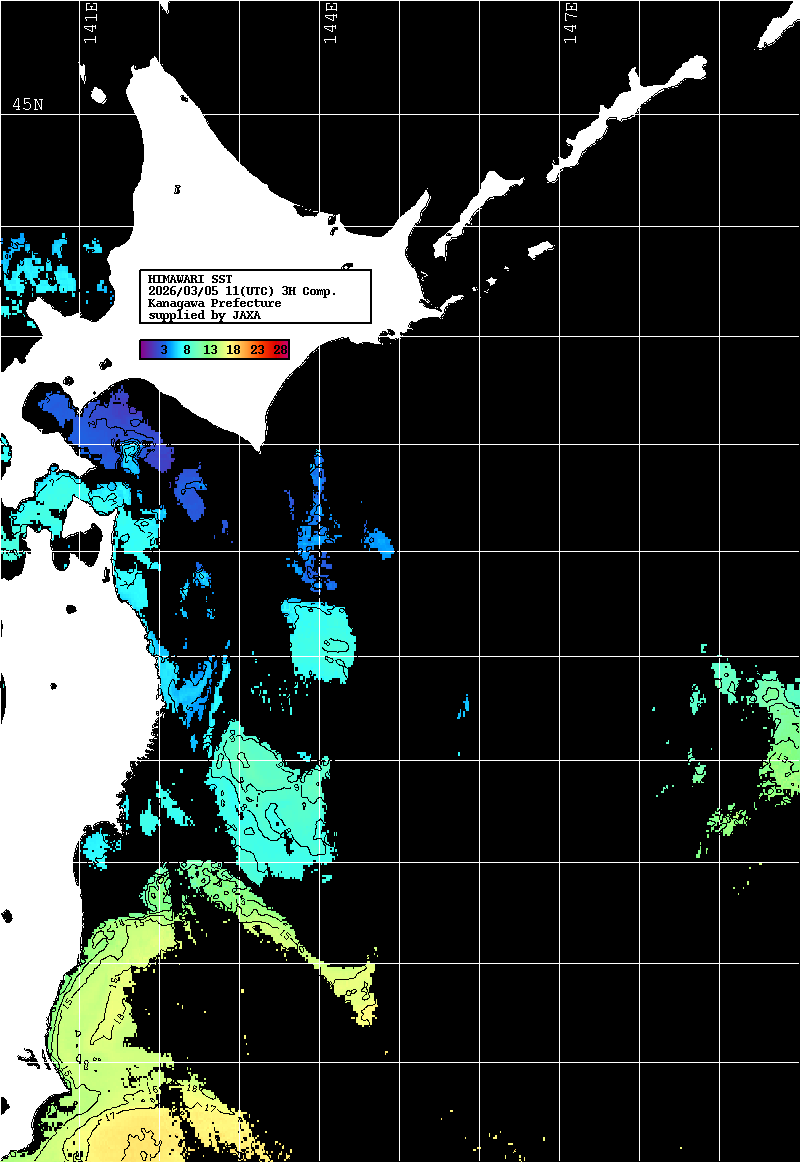Select the 147E longitude label
The width and height of the screenshot is (800, 1162).
click(571, 22)
